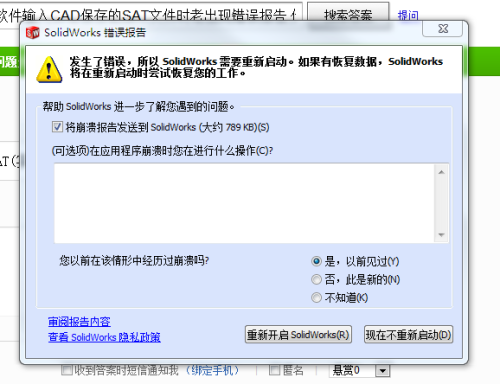500x384 pixels.
Task: Click the text box scrollbar down arrow
Action: pyautogui.click(x=442, y=235)
